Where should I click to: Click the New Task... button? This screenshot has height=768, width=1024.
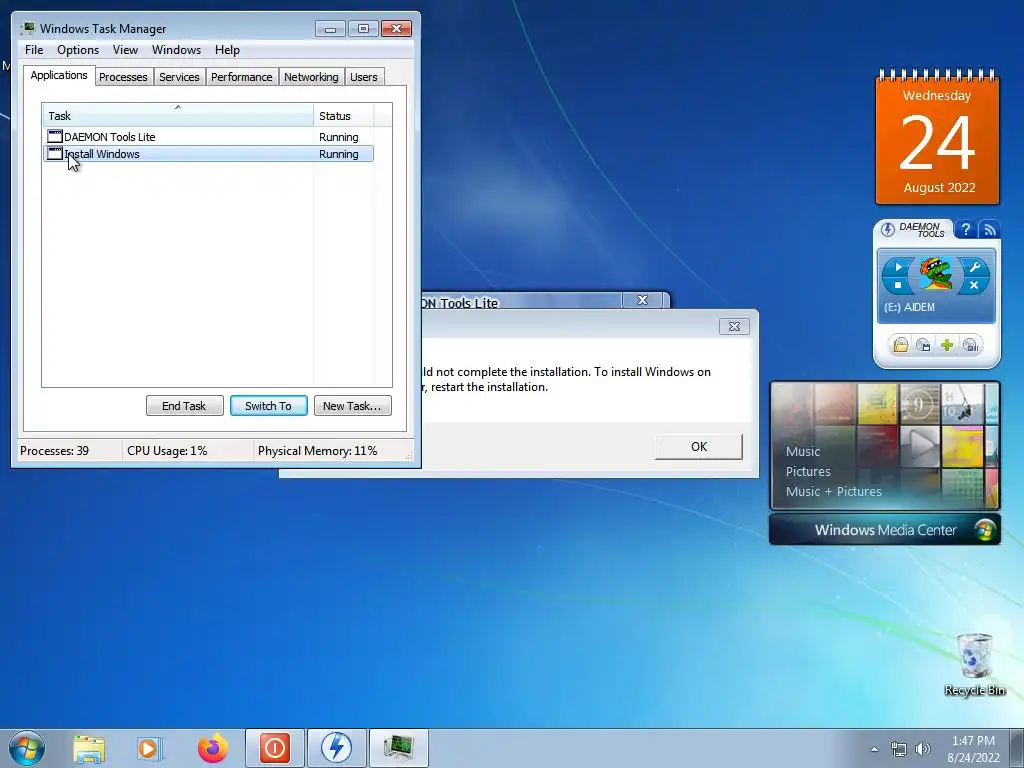(x=352, y=406)
